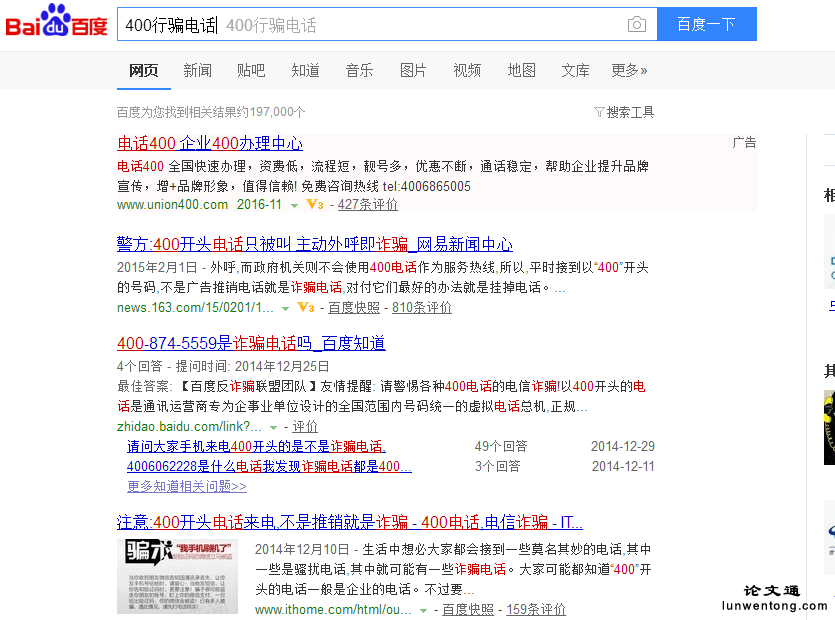Click 评价 link next to zhidao.baidu.com

click(x=305, y=426)
